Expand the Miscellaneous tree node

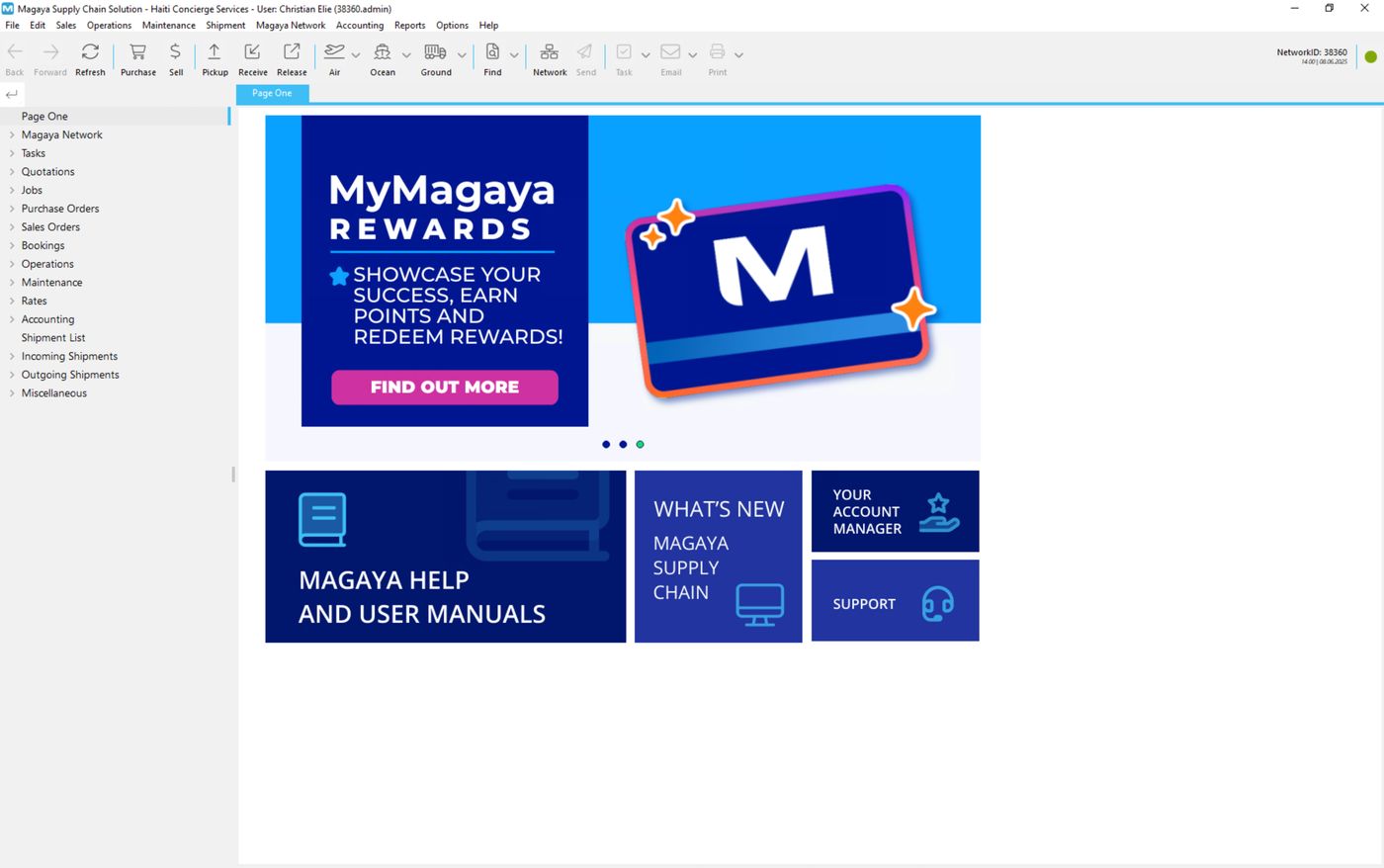pos(12,393)
